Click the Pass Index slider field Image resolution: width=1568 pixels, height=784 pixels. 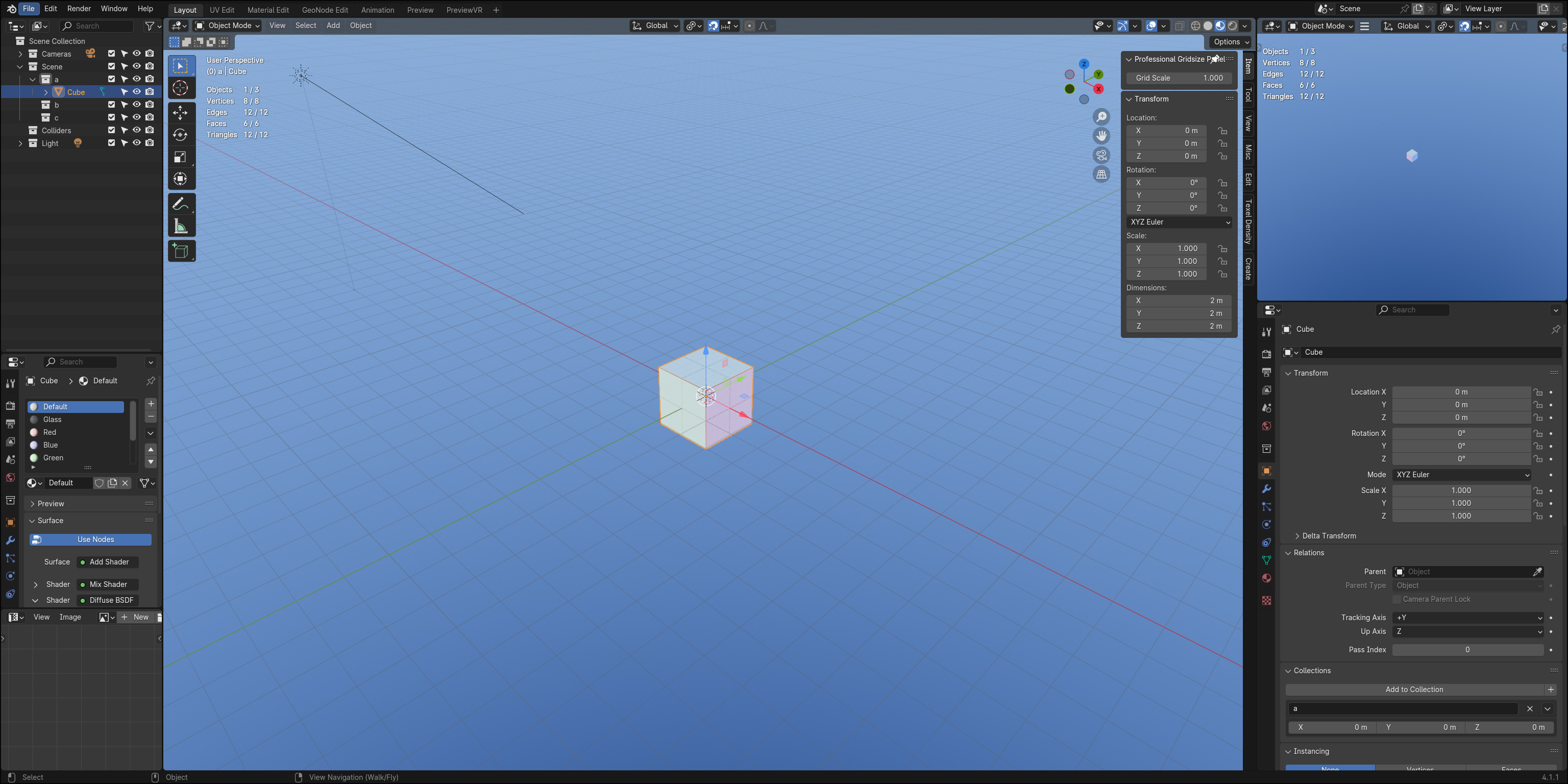(x=1468, y=650)
